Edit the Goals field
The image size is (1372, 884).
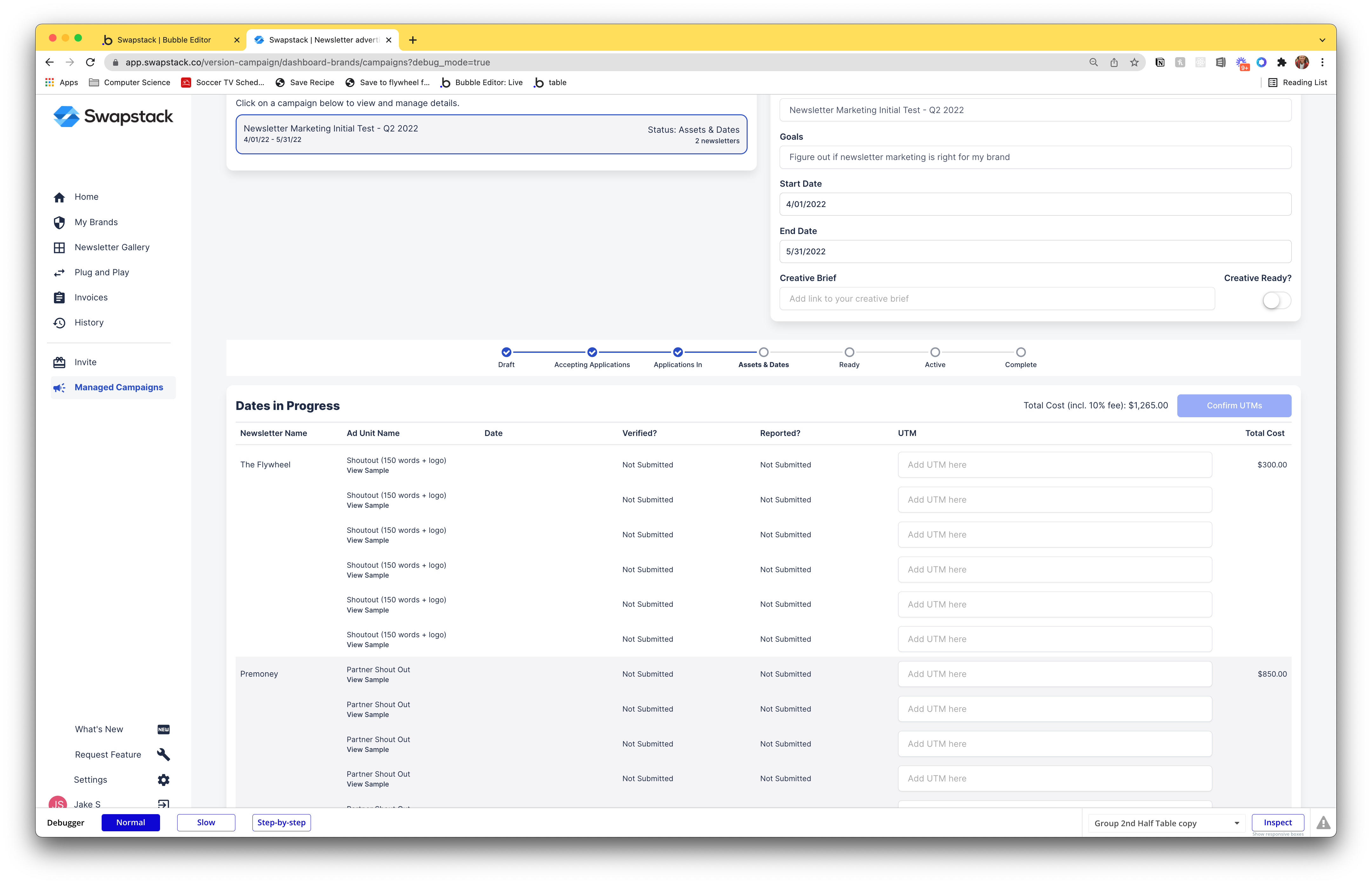(x=1035, y=157)
